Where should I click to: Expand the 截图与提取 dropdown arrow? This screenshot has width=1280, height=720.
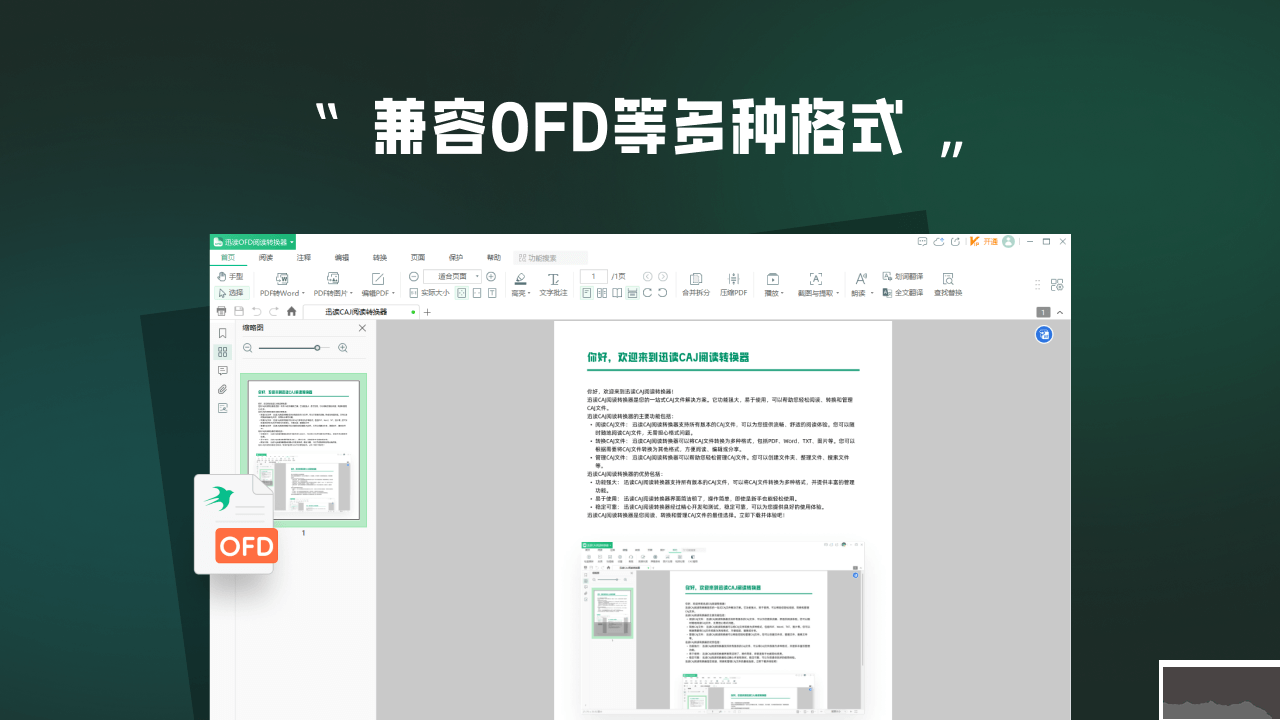(838, 294)
